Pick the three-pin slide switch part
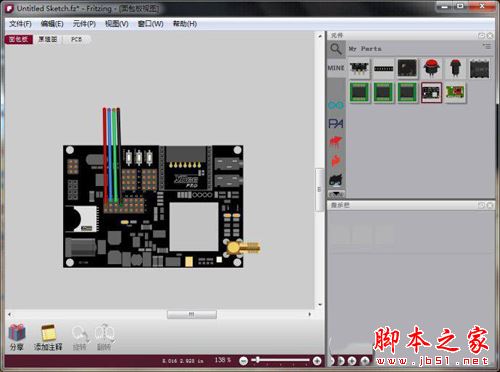 coord(359,68)
